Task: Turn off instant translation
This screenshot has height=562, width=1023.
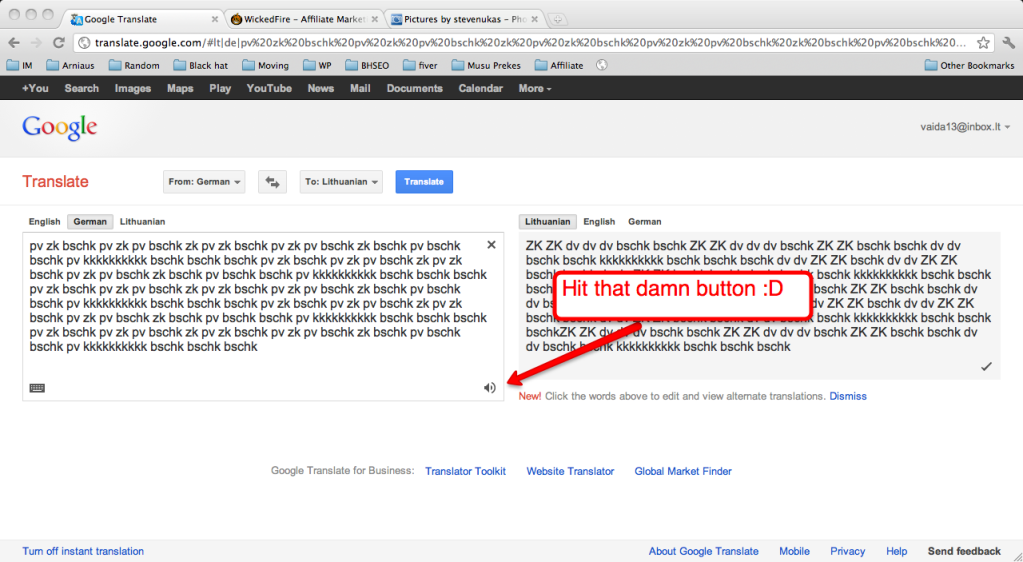Action: point(83,552)
